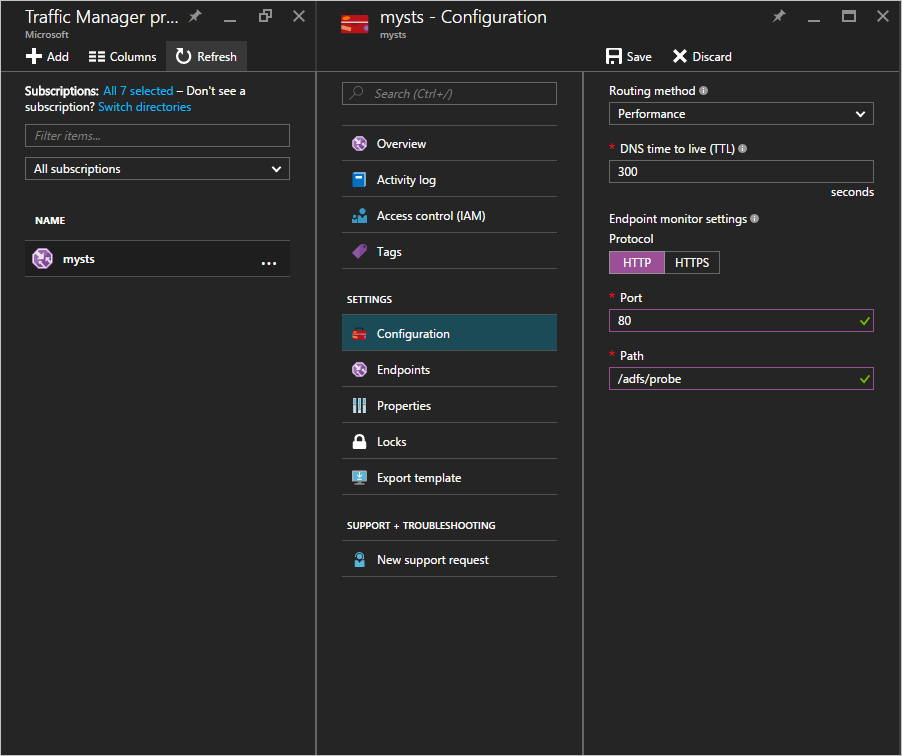Click the Discard X icon
Screen dimensions: 902x756
pyautogui.click(x=680, y=57)
